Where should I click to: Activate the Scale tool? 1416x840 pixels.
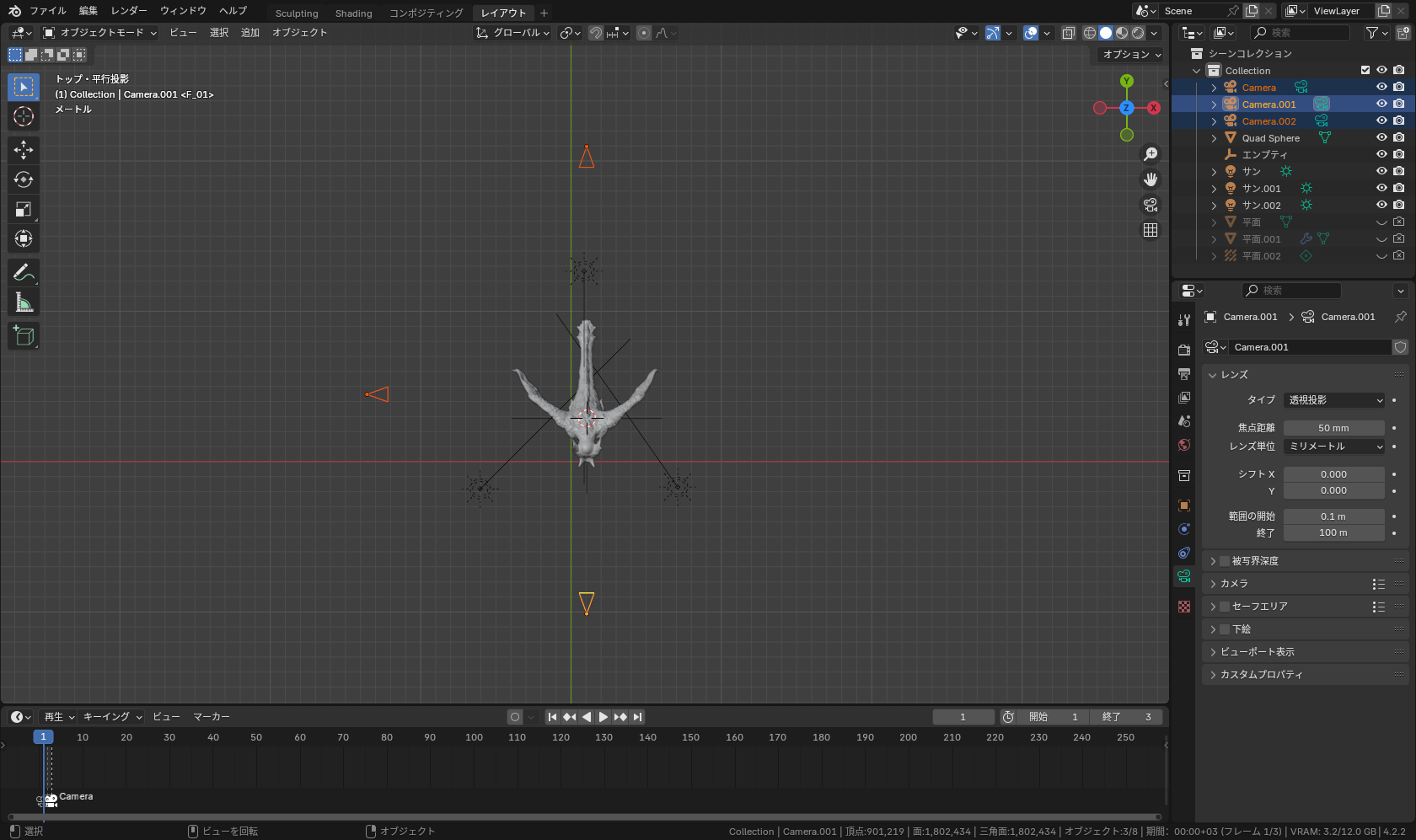tap(24, 209)
